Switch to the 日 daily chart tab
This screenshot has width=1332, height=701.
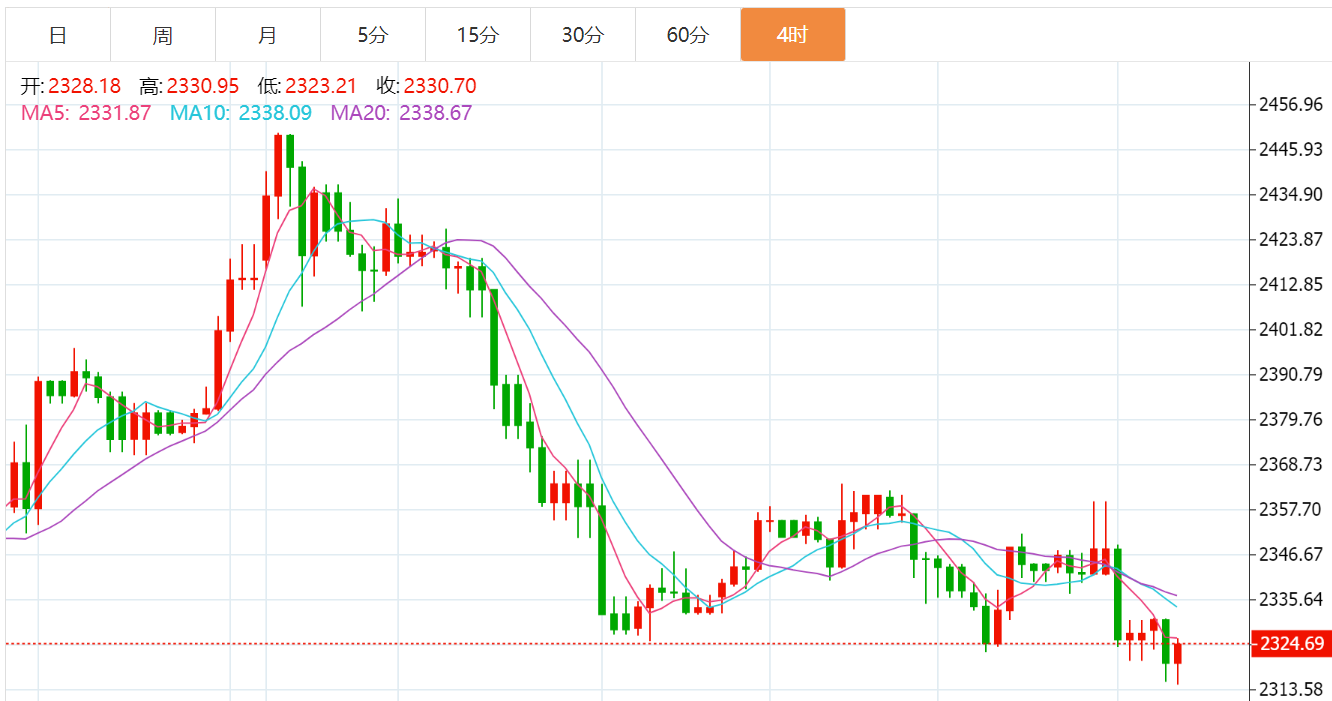click(x=58, y=36)
